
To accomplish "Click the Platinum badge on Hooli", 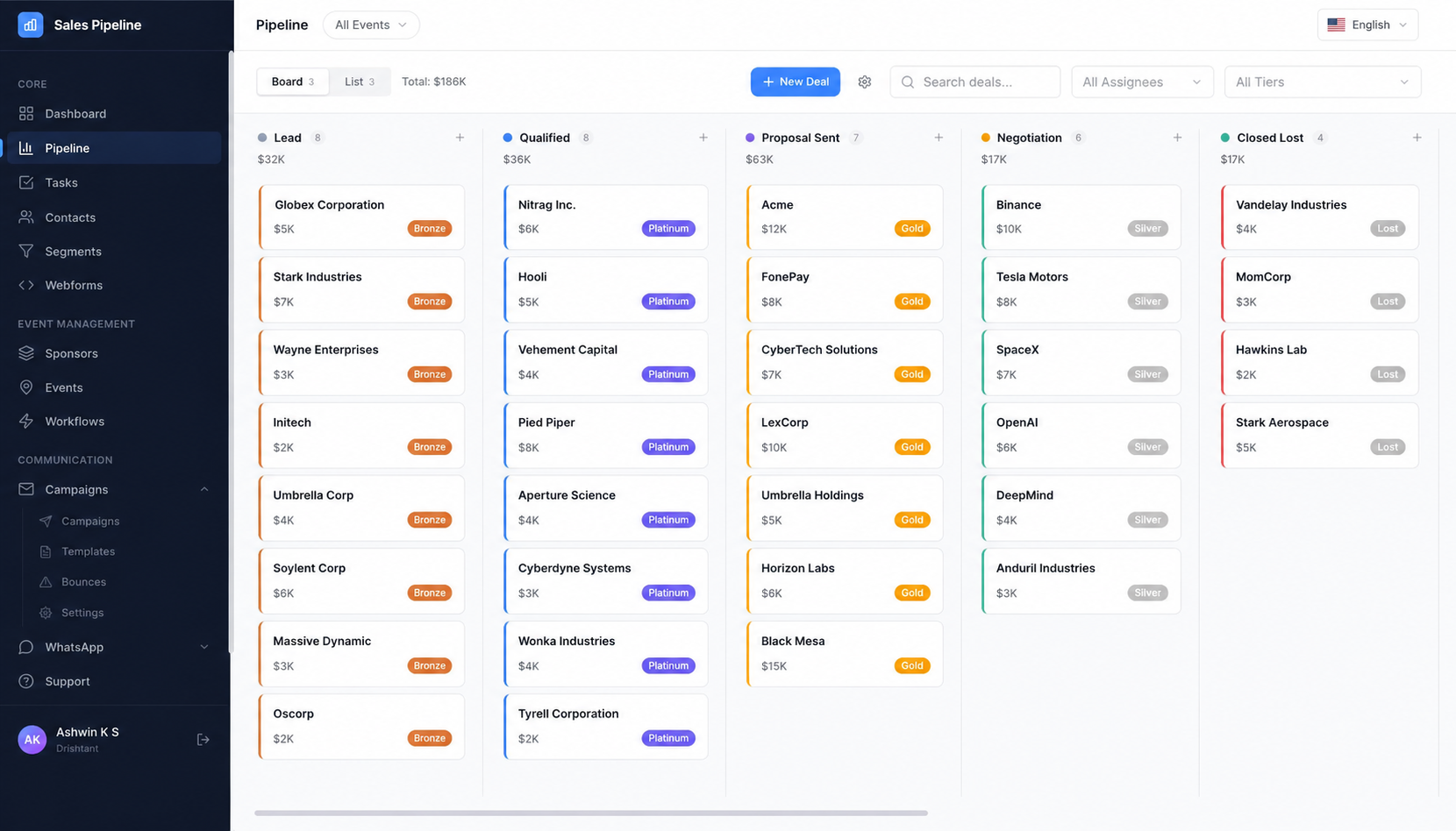I will coord(668,302).
